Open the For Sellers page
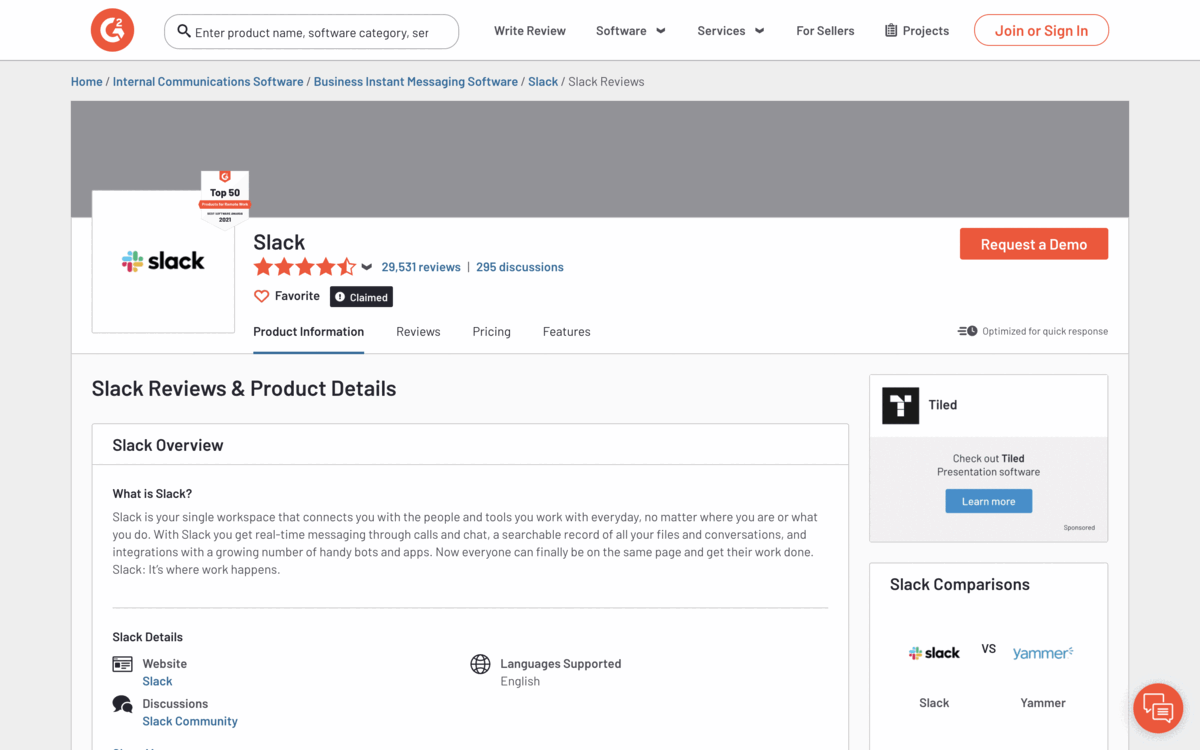 coord(825,31)
